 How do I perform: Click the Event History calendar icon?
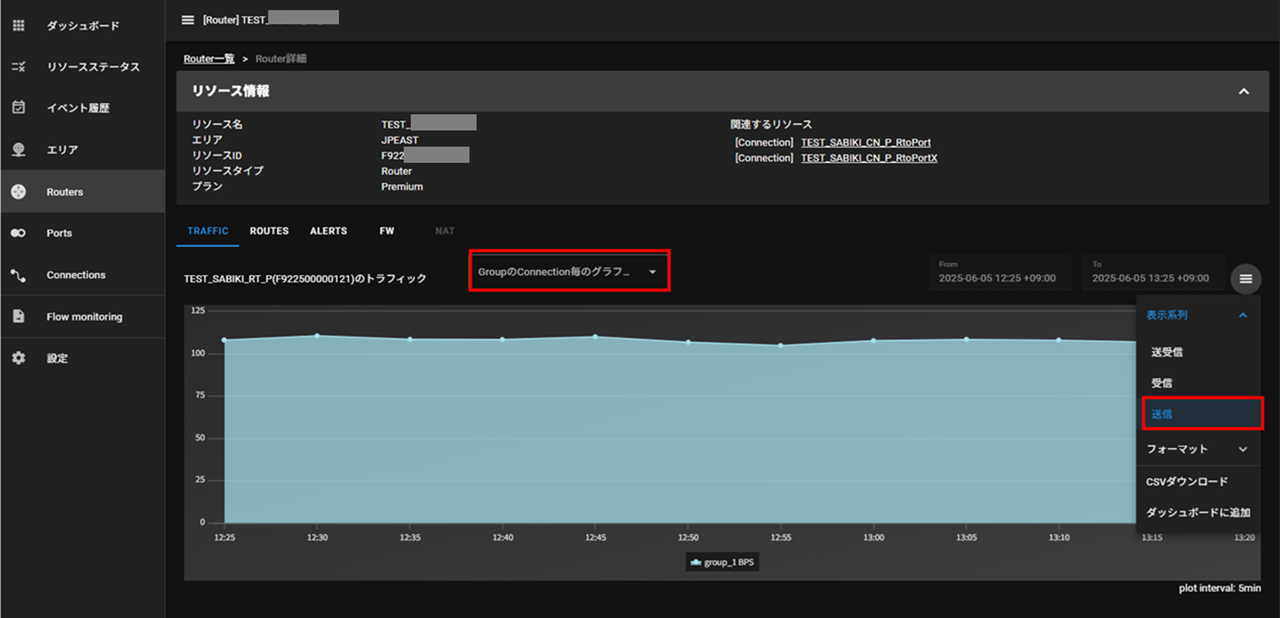point(18,108)
